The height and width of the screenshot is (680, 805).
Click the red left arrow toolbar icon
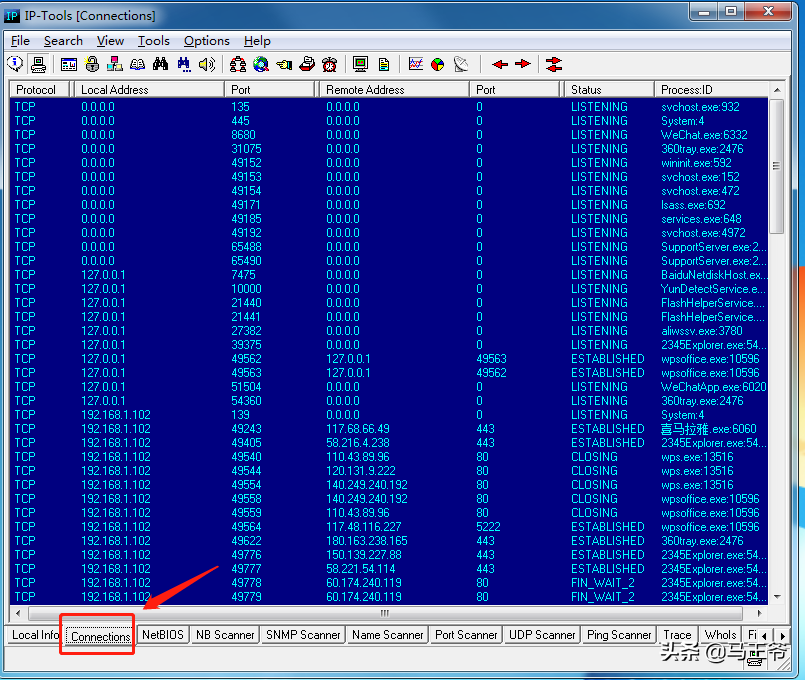coord(500,64)
